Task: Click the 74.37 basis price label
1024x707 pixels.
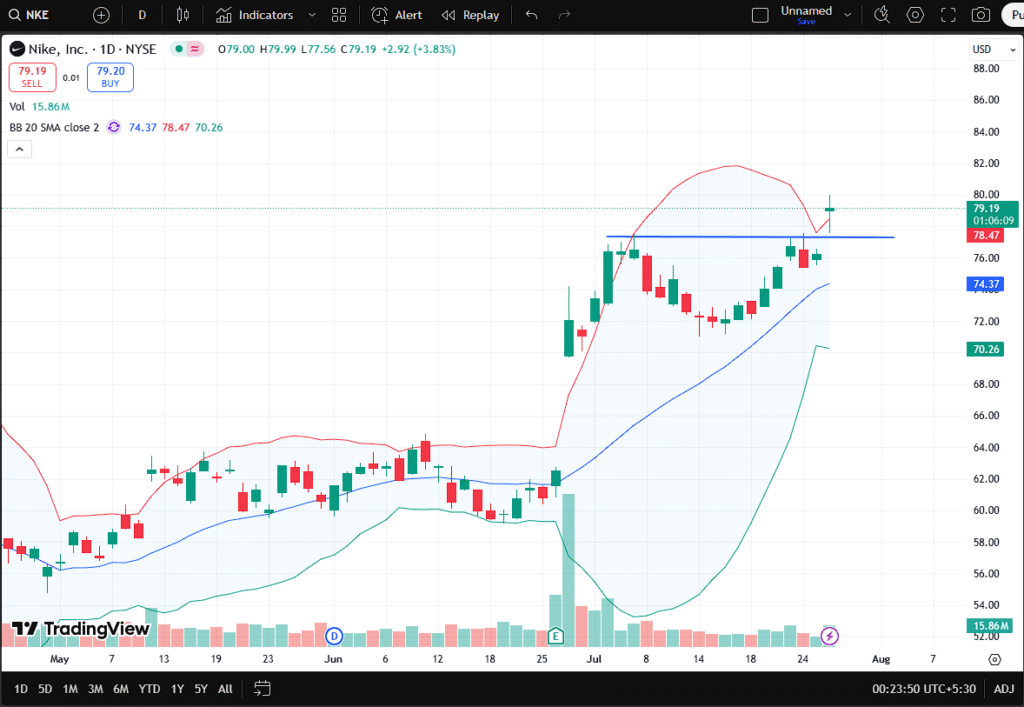Action: pyautogui.click(x=985, y=284)
